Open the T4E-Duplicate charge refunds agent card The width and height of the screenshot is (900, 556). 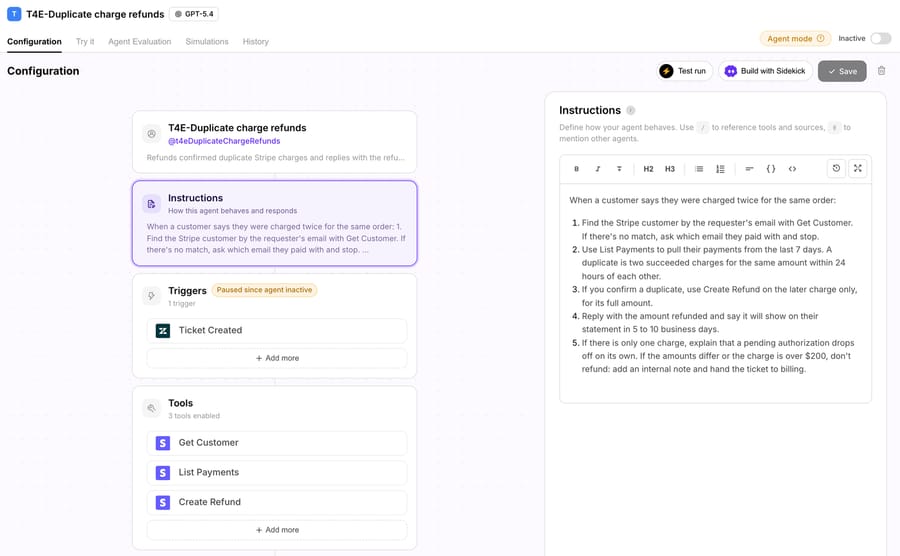pyautogui.click(x=275, y=142)
